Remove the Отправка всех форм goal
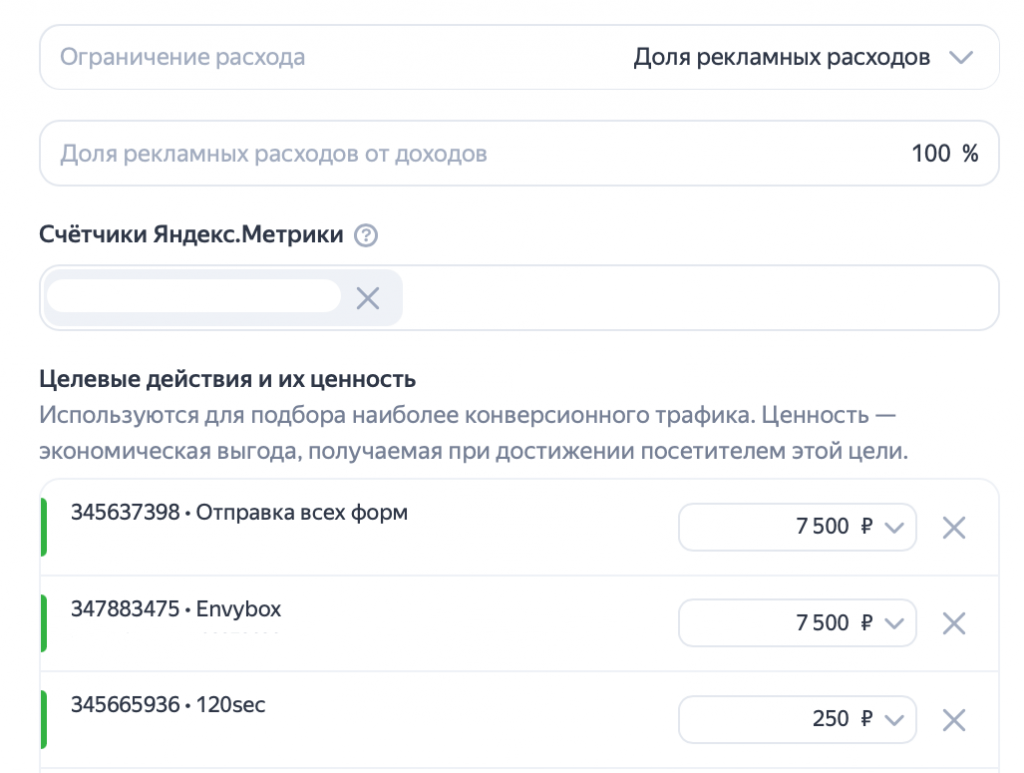 (x=954, y=527)
